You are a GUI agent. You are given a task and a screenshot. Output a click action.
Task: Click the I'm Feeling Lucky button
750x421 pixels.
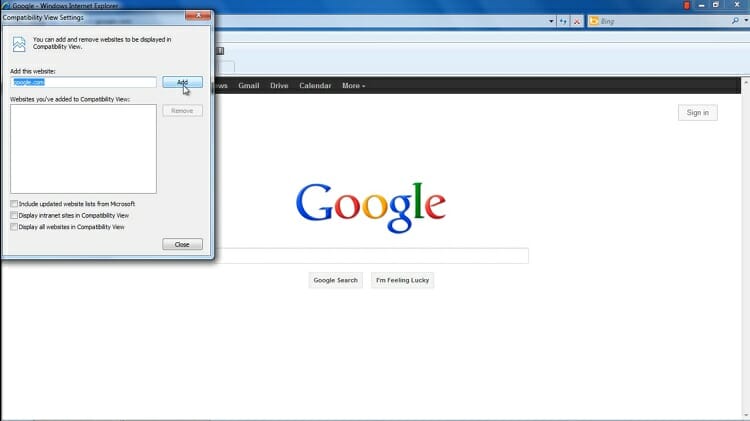point(402,280)
